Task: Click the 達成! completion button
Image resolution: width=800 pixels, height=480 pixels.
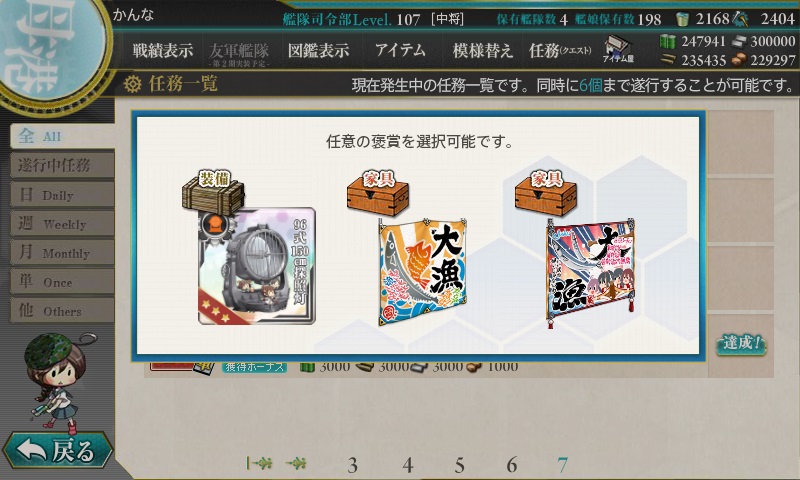Action: (x=741, y=344)
